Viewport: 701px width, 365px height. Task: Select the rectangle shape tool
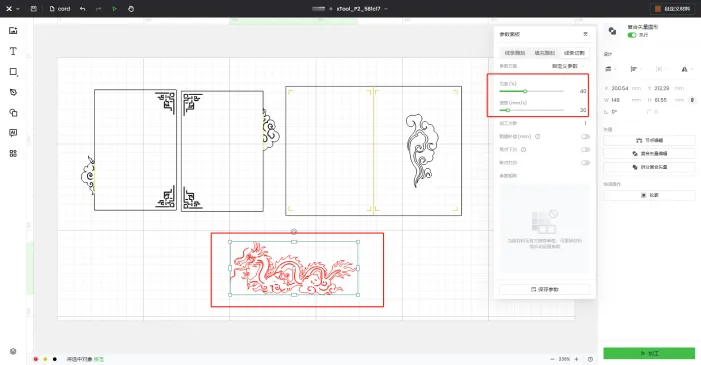[x=13, y=72]
